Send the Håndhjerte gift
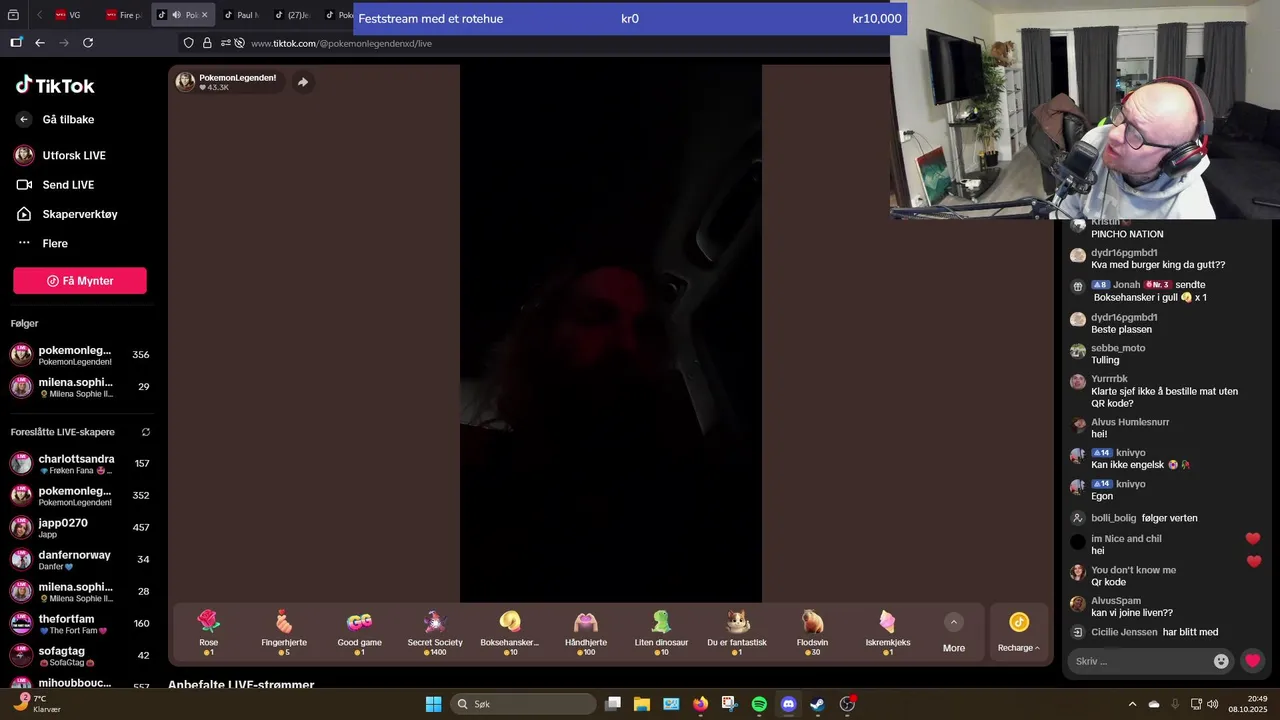 [x=586, y=633]
